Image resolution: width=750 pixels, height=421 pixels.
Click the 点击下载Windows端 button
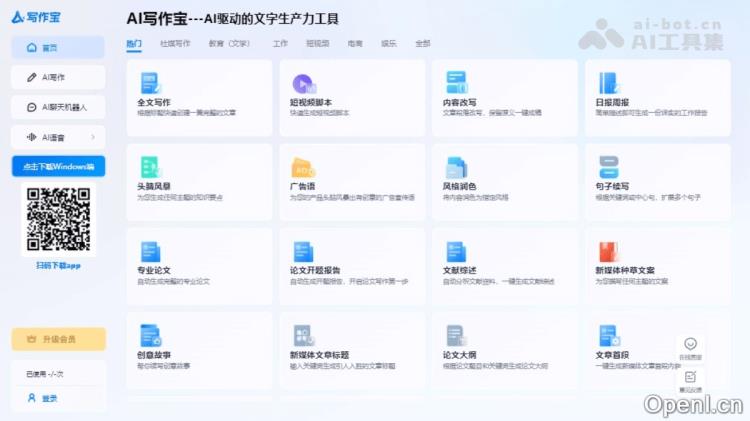(x=58, y=166)
